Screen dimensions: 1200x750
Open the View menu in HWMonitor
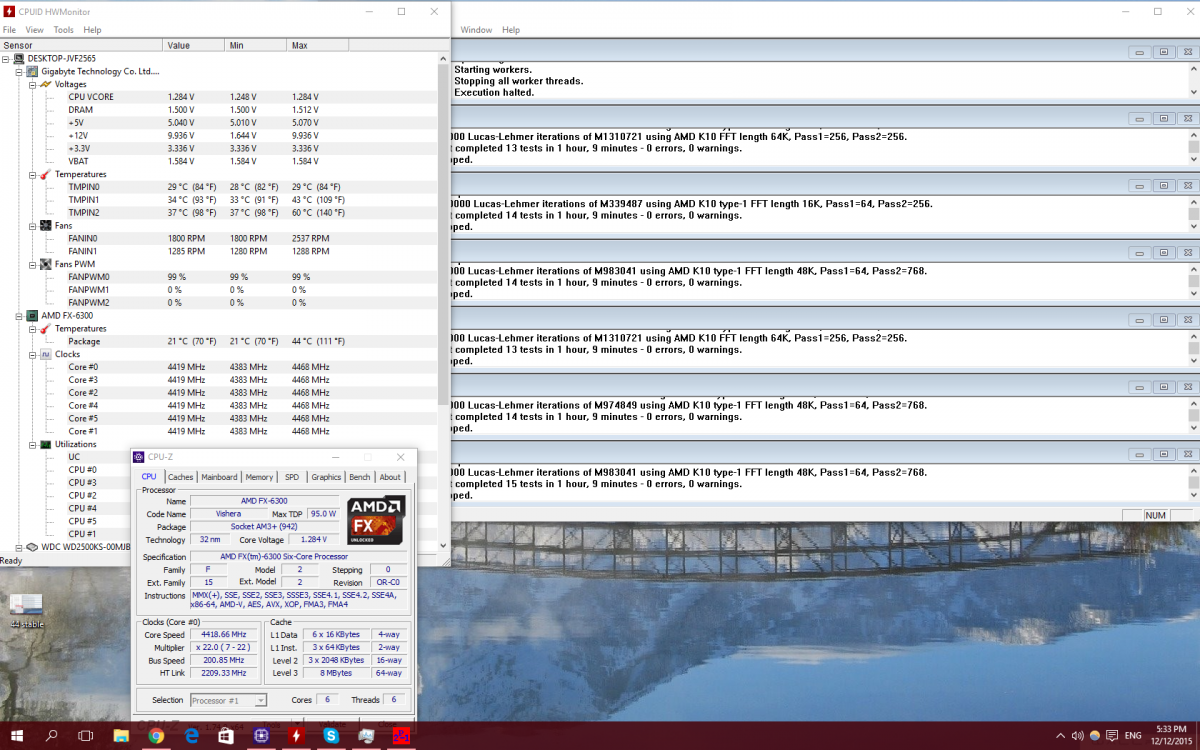click(x=34, y=30)
